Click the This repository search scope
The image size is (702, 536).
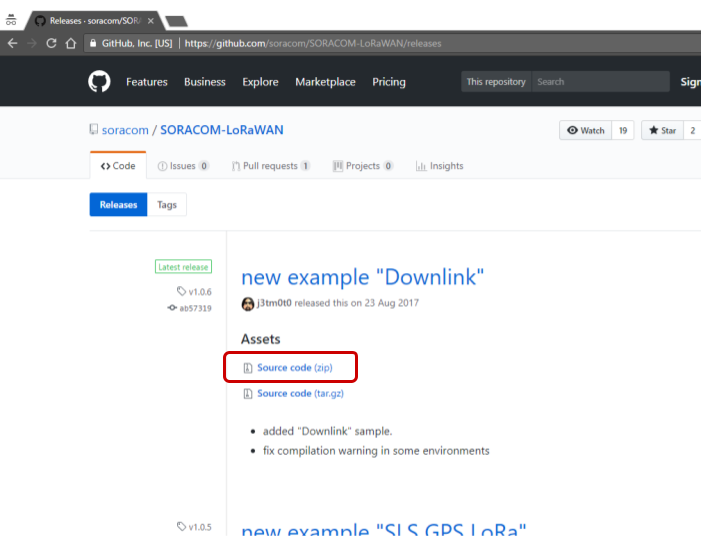point(496,81)
